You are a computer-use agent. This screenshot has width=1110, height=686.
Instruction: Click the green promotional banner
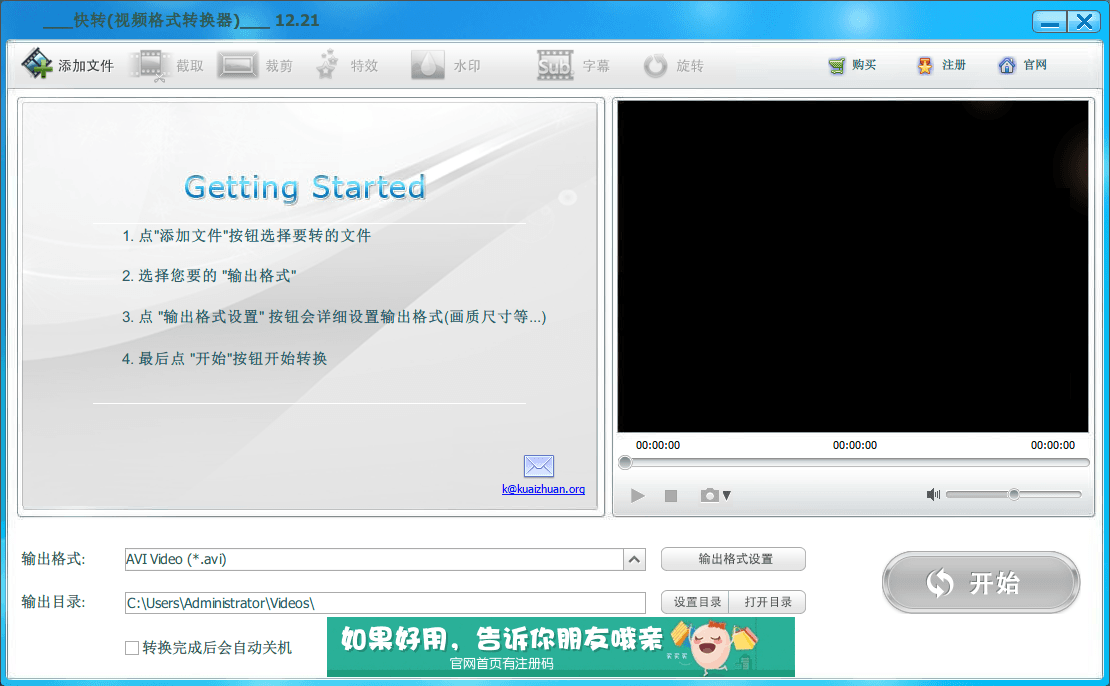click(561, 646)
